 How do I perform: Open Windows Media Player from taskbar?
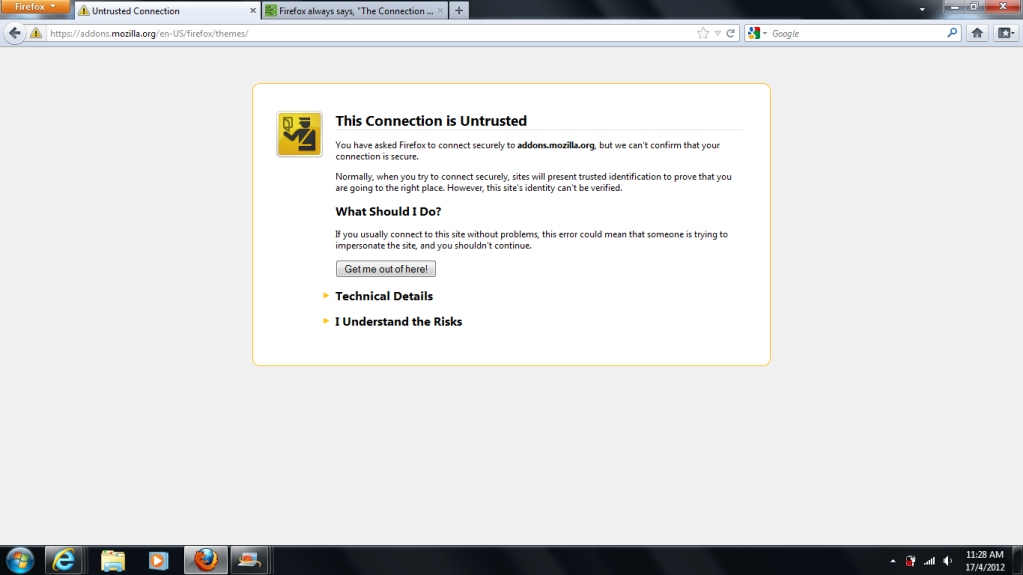(x=158, y=560)
